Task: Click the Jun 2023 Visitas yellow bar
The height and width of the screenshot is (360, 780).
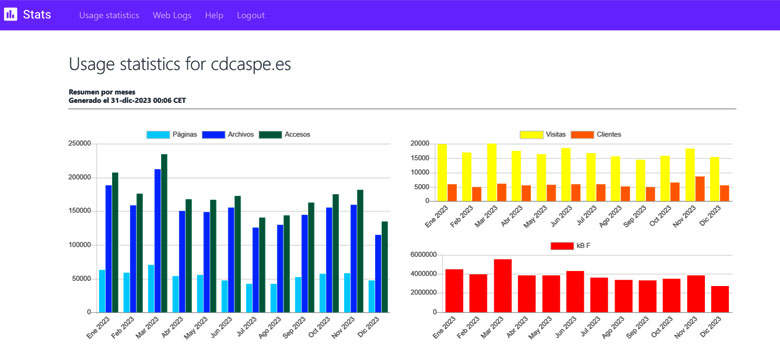Action: tap(566, 175)
